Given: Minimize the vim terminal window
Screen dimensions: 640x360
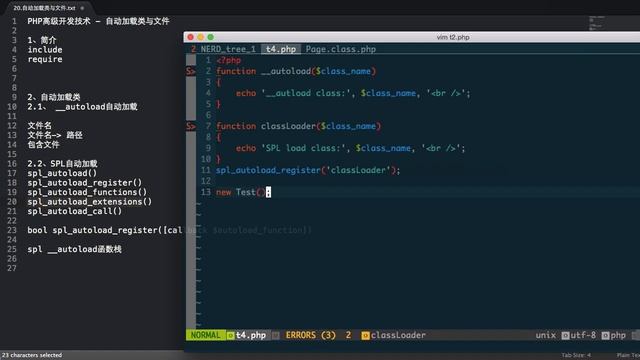Looking at the screenshot, I should pyautogui.click(x=200, y=37).
